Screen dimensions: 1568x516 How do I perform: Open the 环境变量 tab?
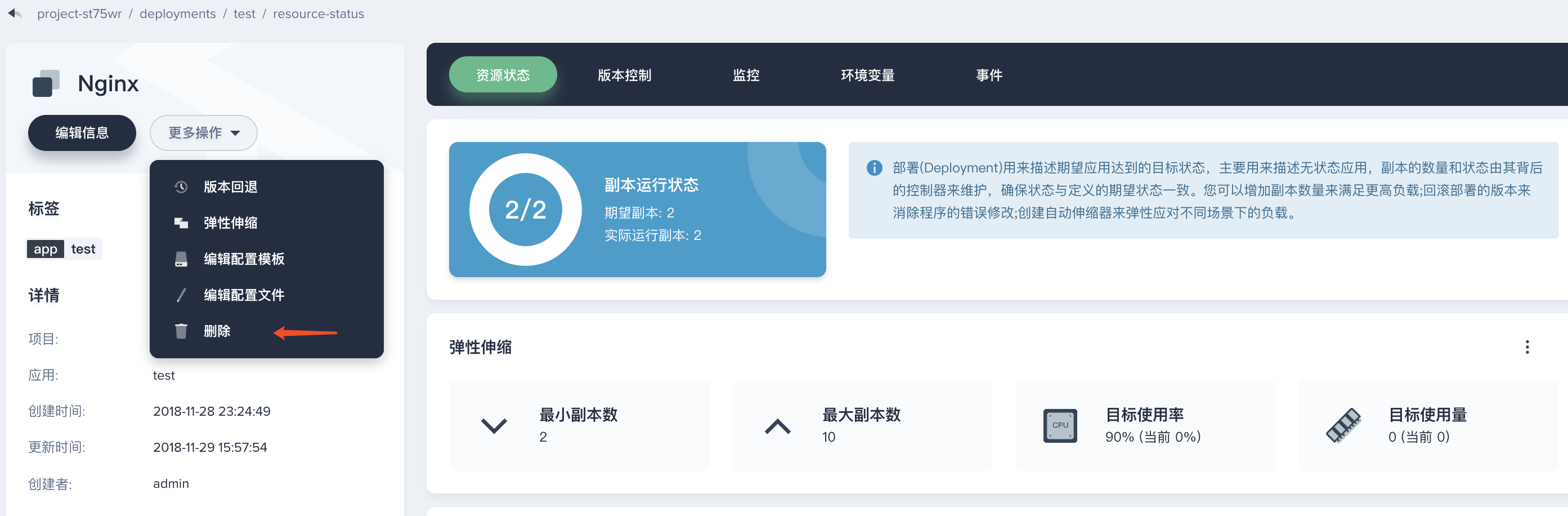click(x=867, y=75)
